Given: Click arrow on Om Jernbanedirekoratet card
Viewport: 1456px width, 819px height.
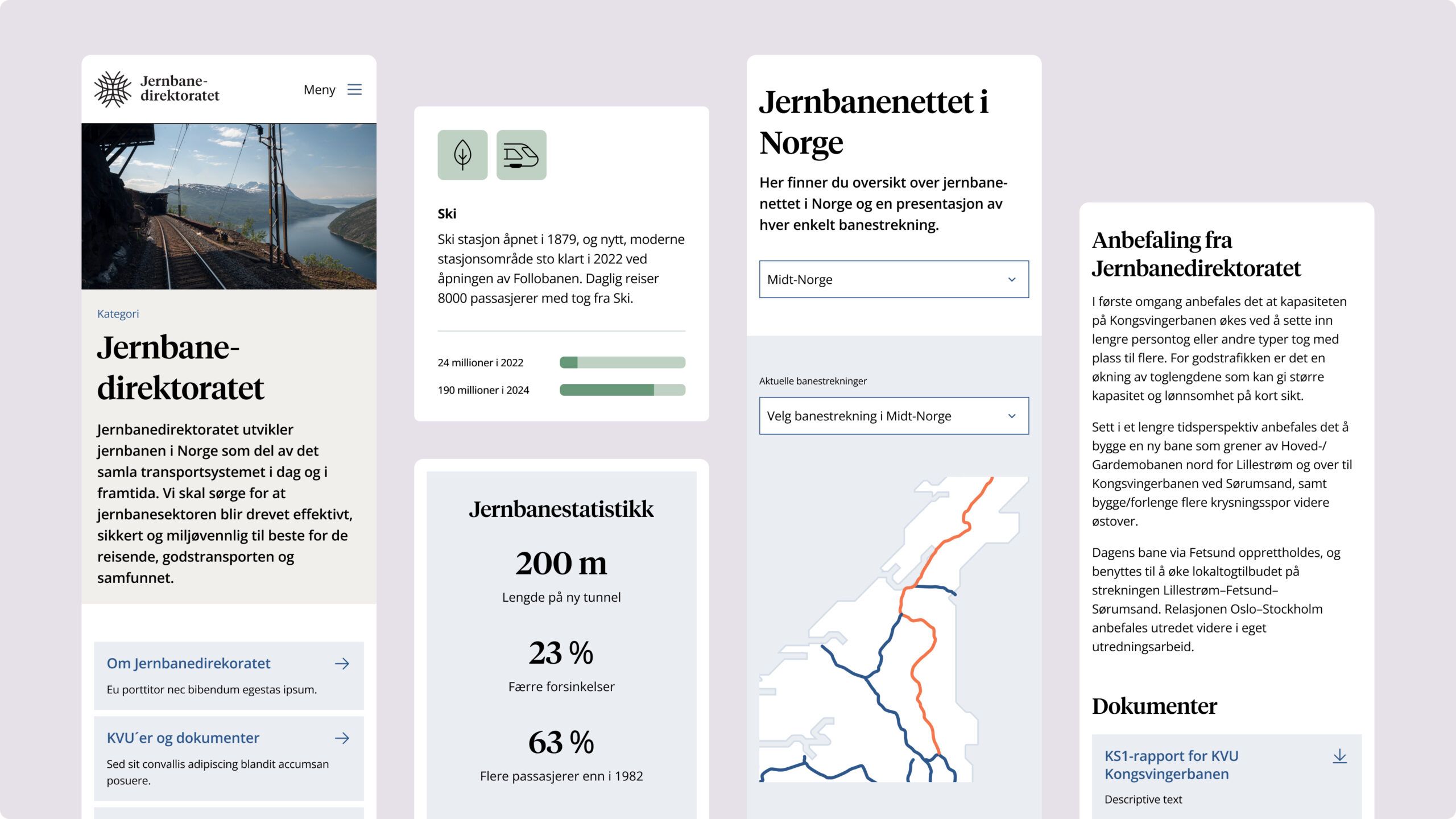Looking at the screenshot, I should click(342, 664).
